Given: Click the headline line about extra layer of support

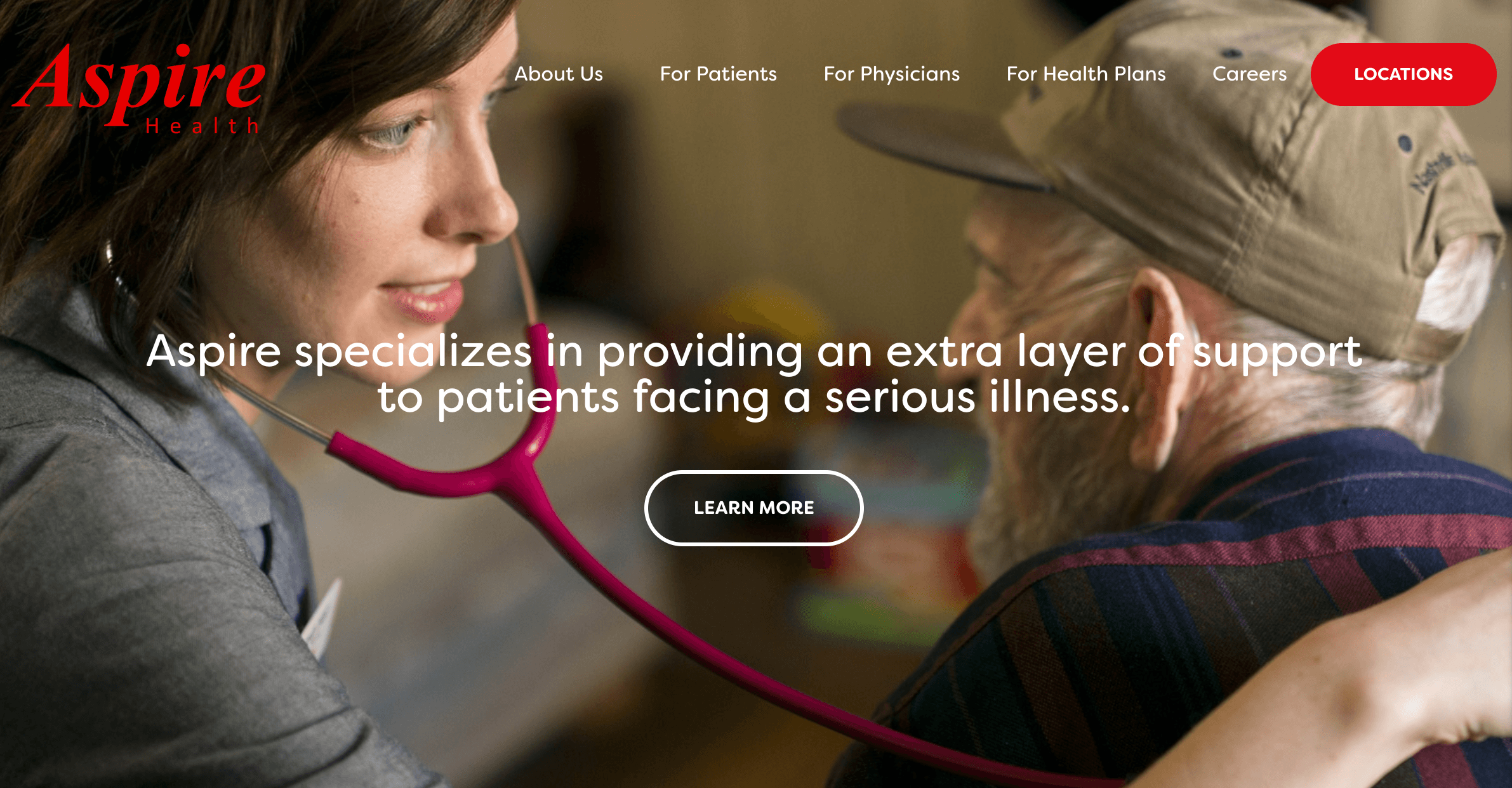Looking at the screenshot, I should click(x=754, y=352).
